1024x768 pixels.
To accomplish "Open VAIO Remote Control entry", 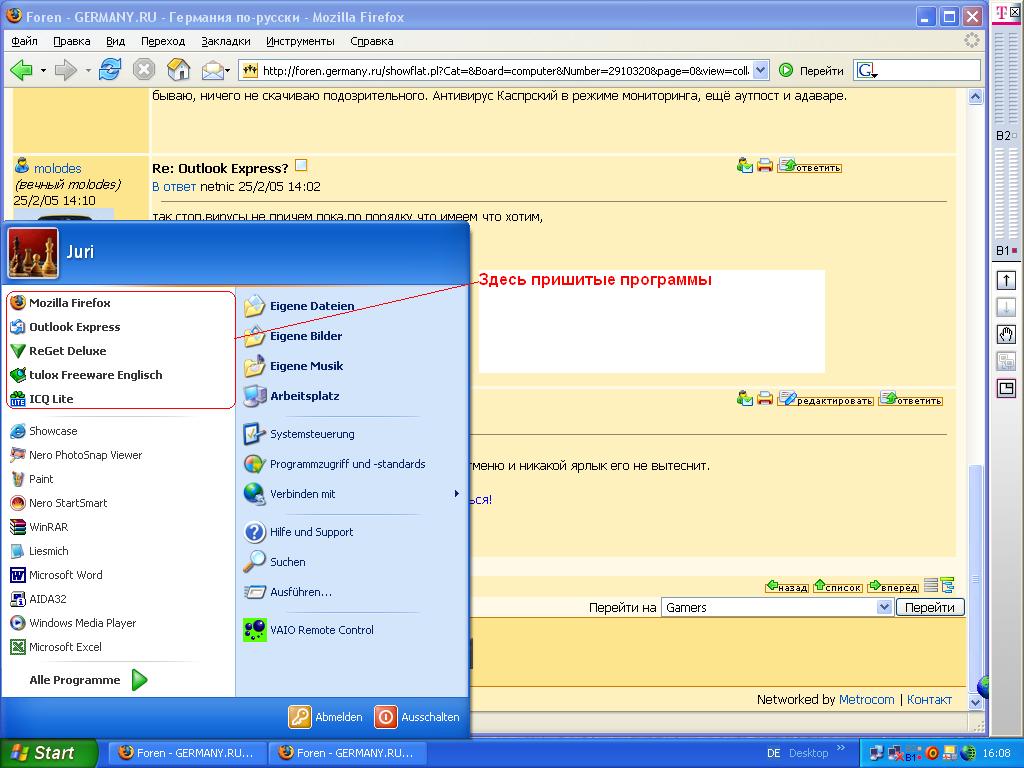I will tap(321, 630).
